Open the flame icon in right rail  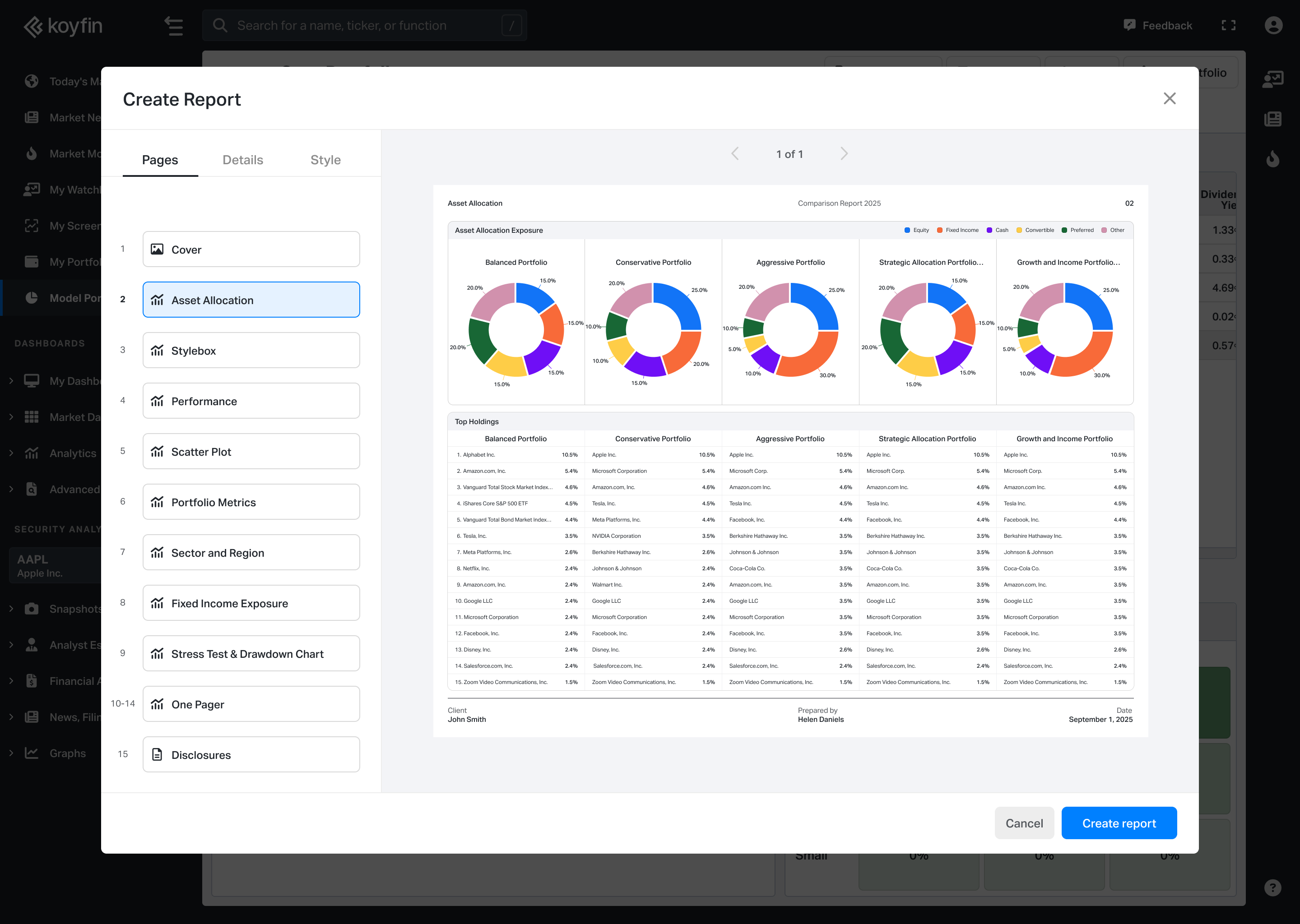(x=1272, y=159)
